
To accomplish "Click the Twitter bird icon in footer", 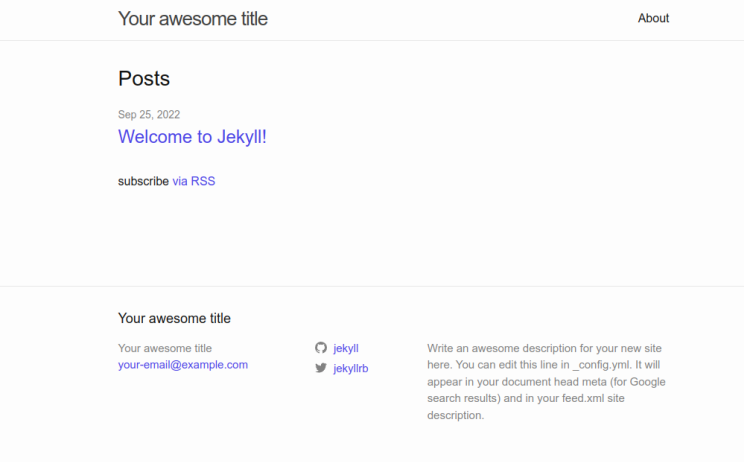I will tap(321, 368).
